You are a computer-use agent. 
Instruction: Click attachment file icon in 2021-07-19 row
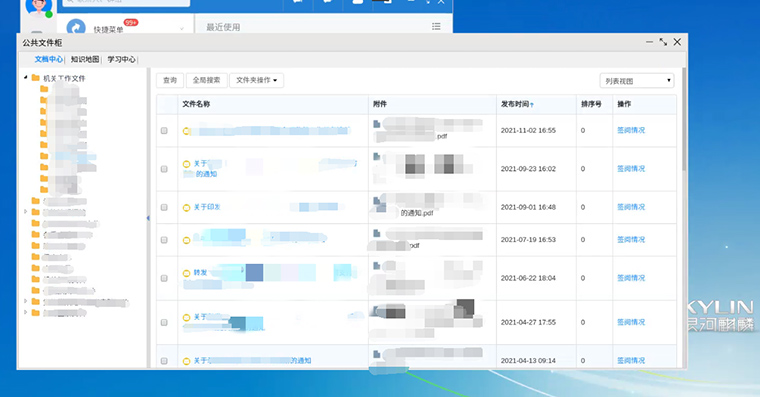tap(376, 233)
